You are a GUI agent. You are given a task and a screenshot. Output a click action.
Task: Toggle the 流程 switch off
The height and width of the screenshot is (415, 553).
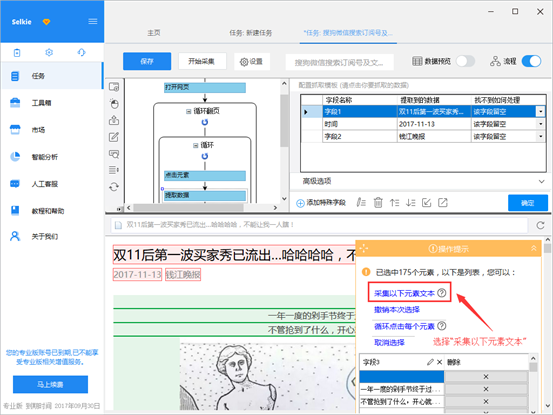[x=531, y=61]
